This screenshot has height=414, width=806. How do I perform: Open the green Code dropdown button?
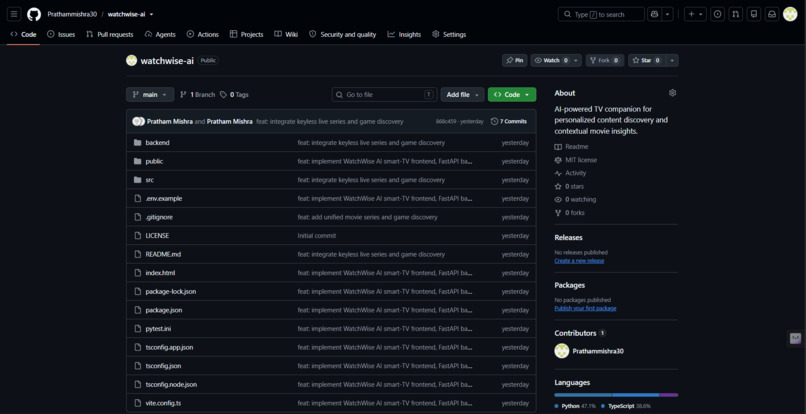click(512, 95)
